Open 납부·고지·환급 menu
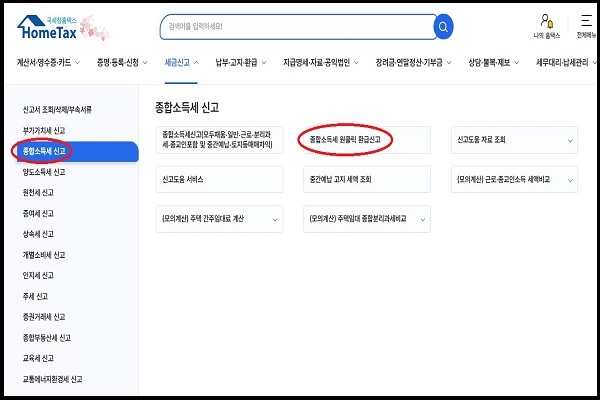600x400 pixels. point(236,62)
